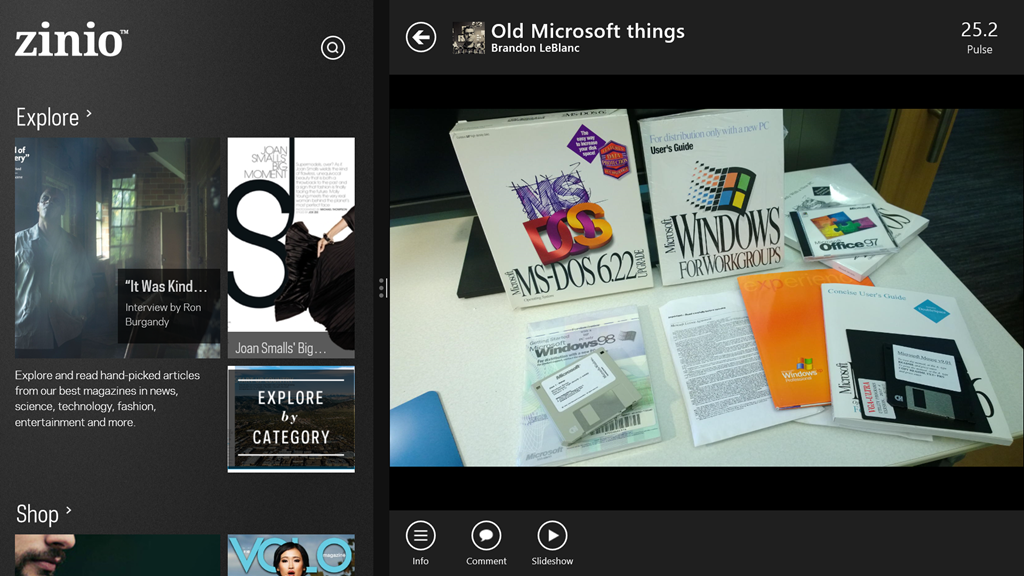Go back using the arrow button
The image size is (1024, 576).
421,37
